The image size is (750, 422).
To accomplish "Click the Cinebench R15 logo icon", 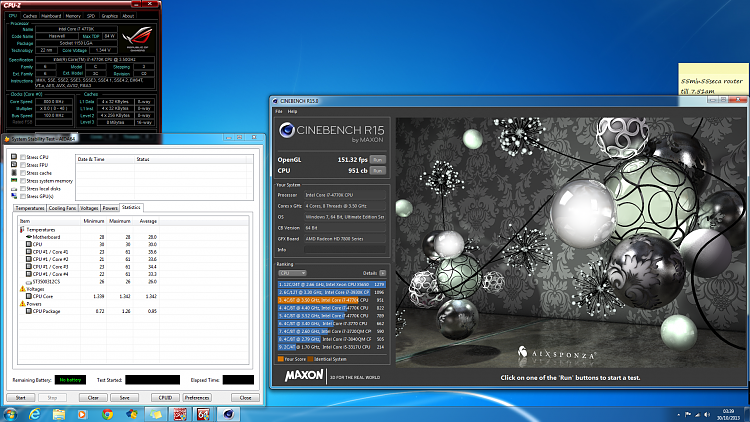I will 287,130.
